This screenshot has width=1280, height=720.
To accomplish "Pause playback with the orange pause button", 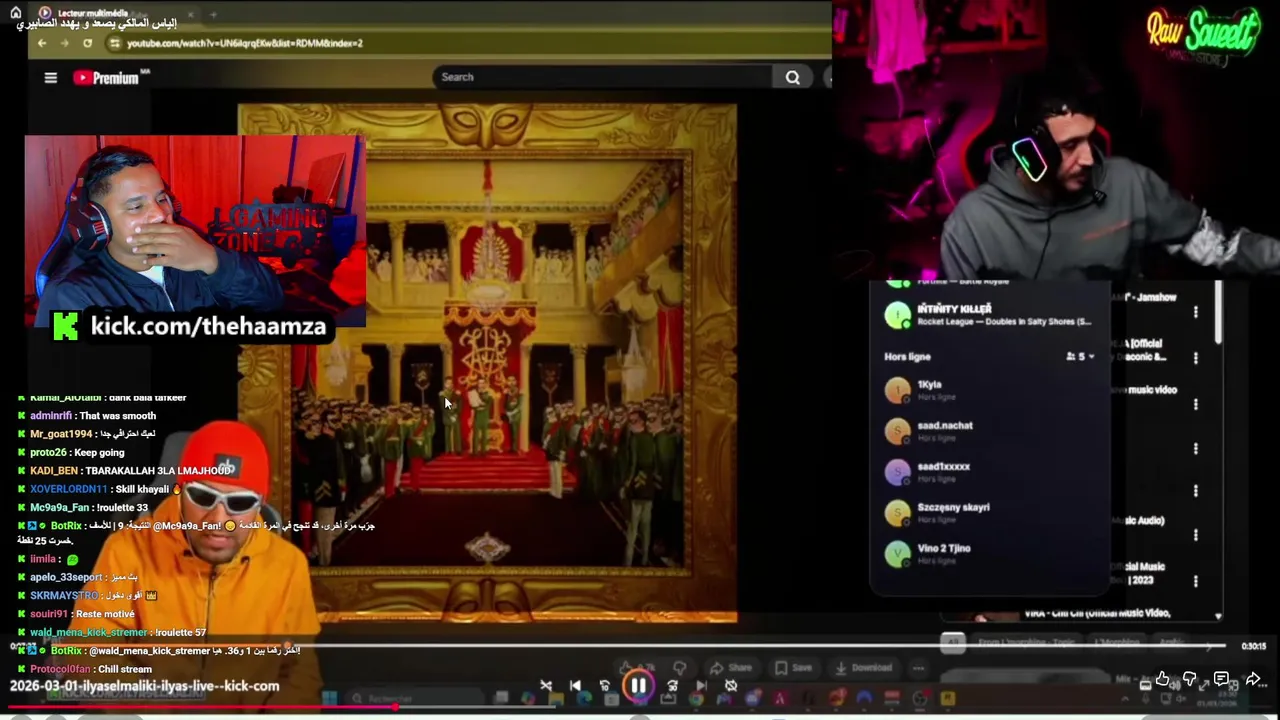I will tap(638, 685).
